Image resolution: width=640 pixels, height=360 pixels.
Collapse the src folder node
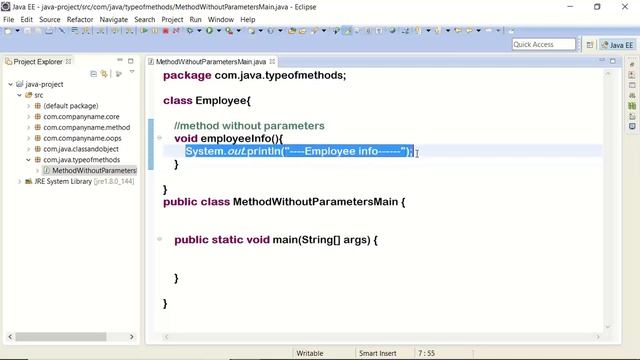click(19, 95)
